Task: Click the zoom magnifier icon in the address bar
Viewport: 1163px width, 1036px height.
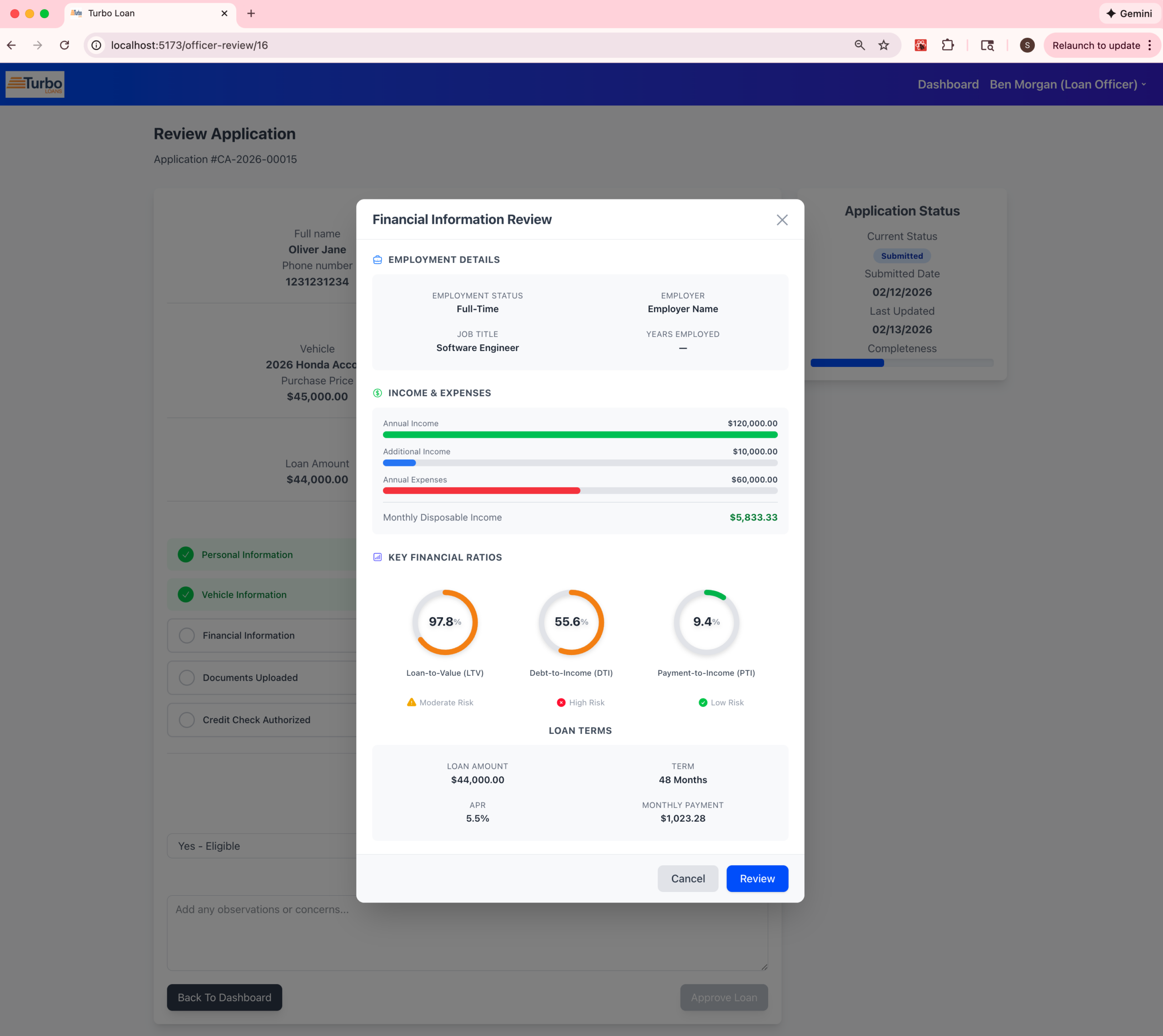Action: [860, 45]
